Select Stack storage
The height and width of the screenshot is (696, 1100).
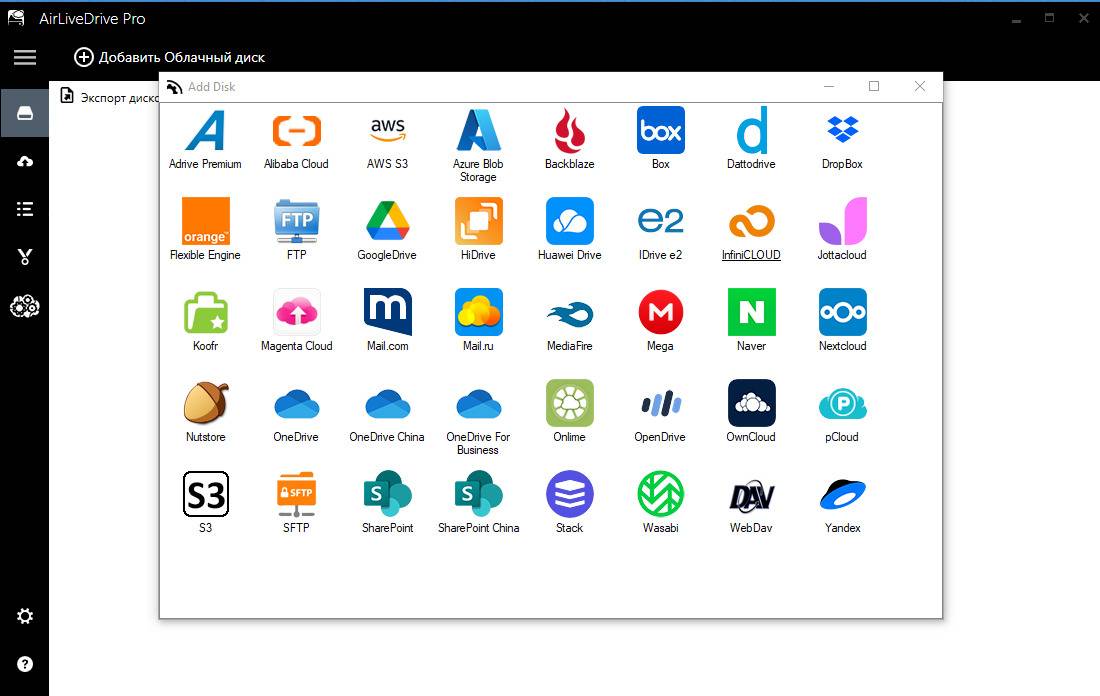click(570, 502)
